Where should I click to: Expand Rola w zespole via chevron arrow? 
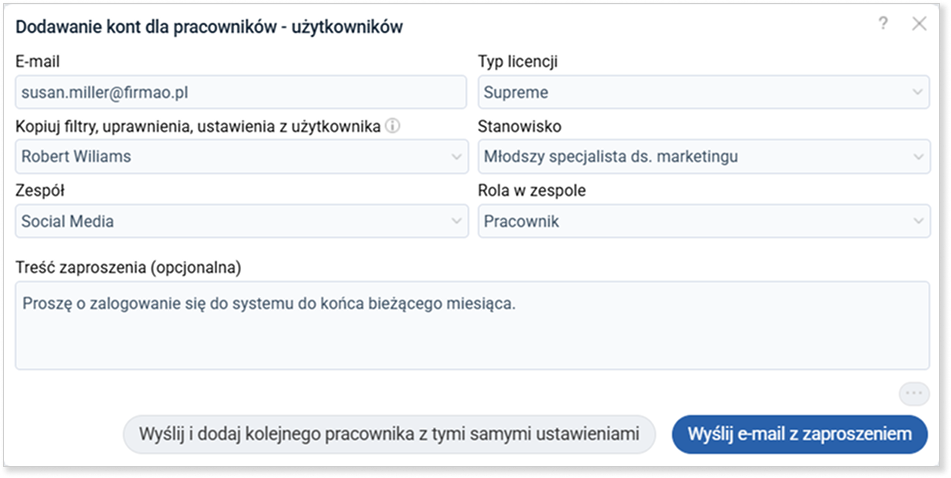pos(918,221)
